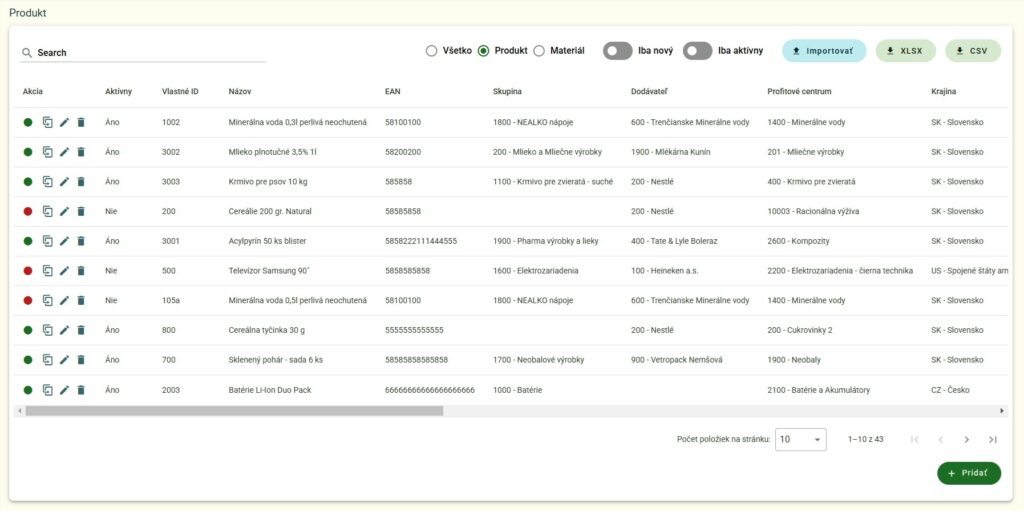Click edit pencil for Minerálna voda 0,3l row
The image size is (1024, 511).
[64, 123]
